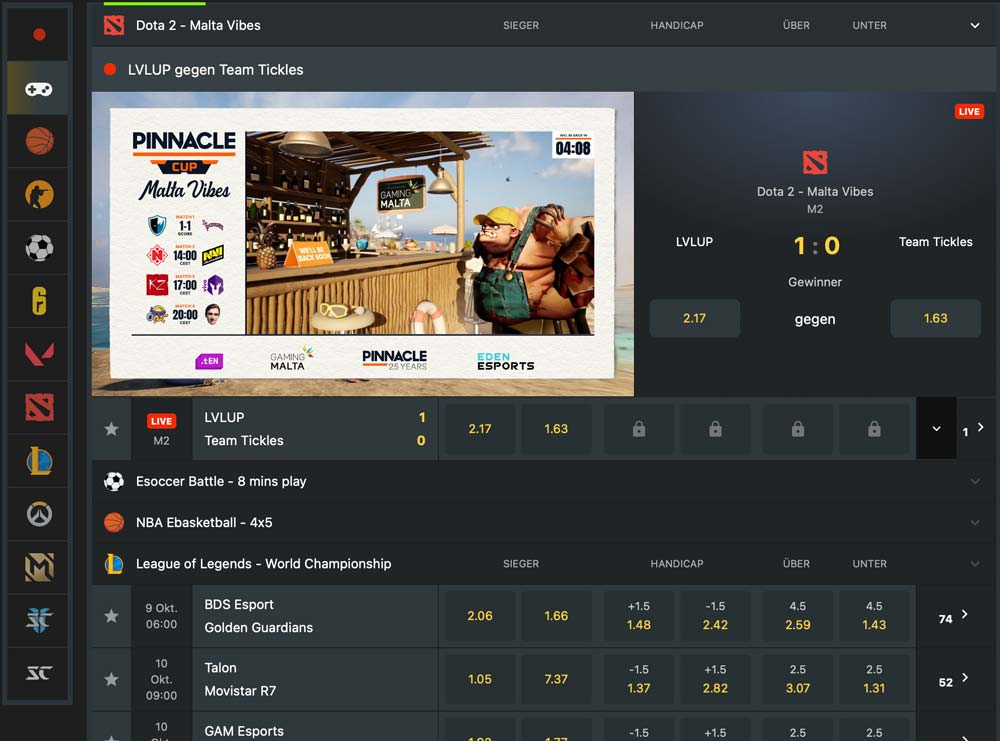The image size is (1000, 741).
Task: Open the soccer category in the sidebar
Action: pyautogui.click(x=36, y=247)
